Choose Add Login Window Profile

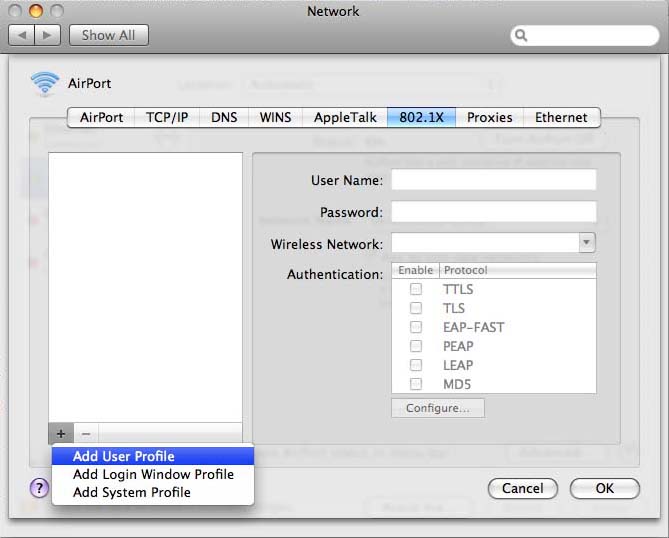click(153, 474)
